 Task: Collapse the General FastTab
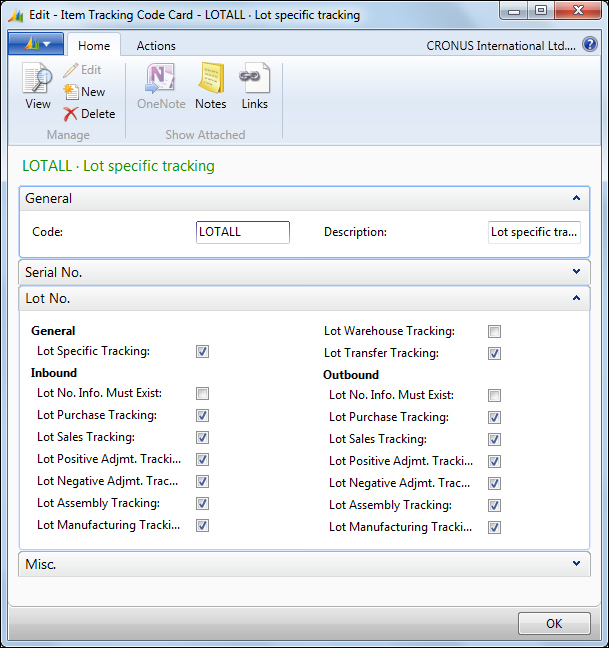point(576,198)
